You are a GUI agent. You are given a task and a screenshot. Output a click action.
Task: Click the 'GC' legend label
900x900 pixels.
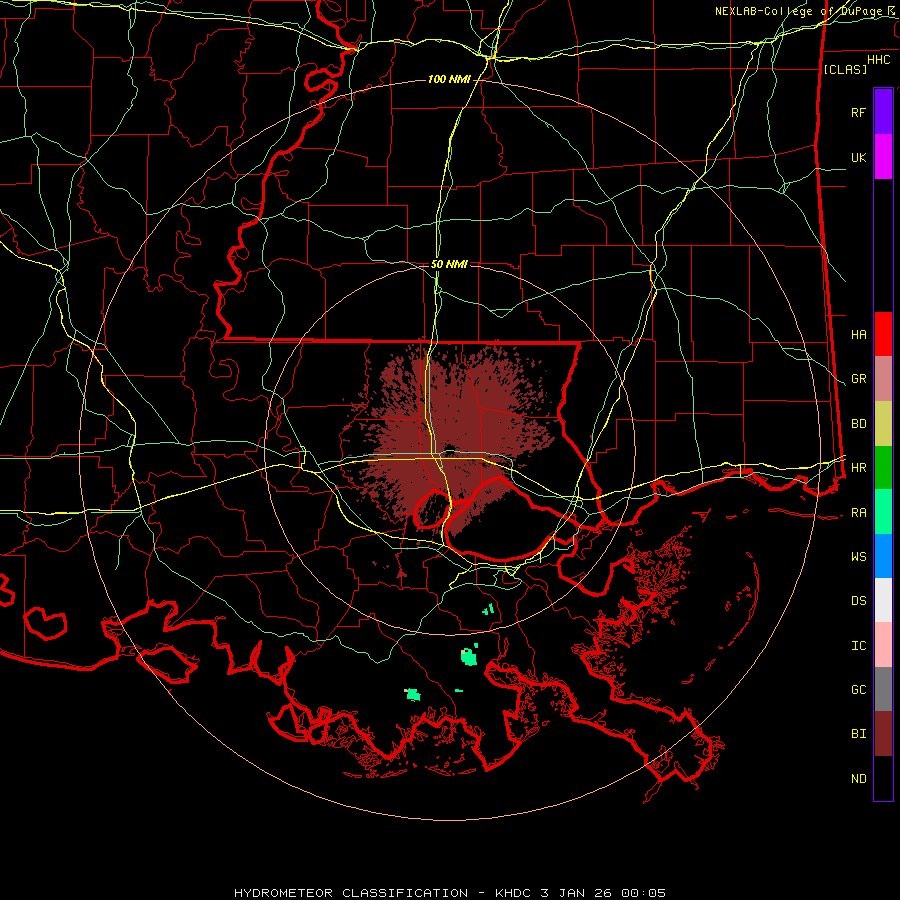pos(858,690)
